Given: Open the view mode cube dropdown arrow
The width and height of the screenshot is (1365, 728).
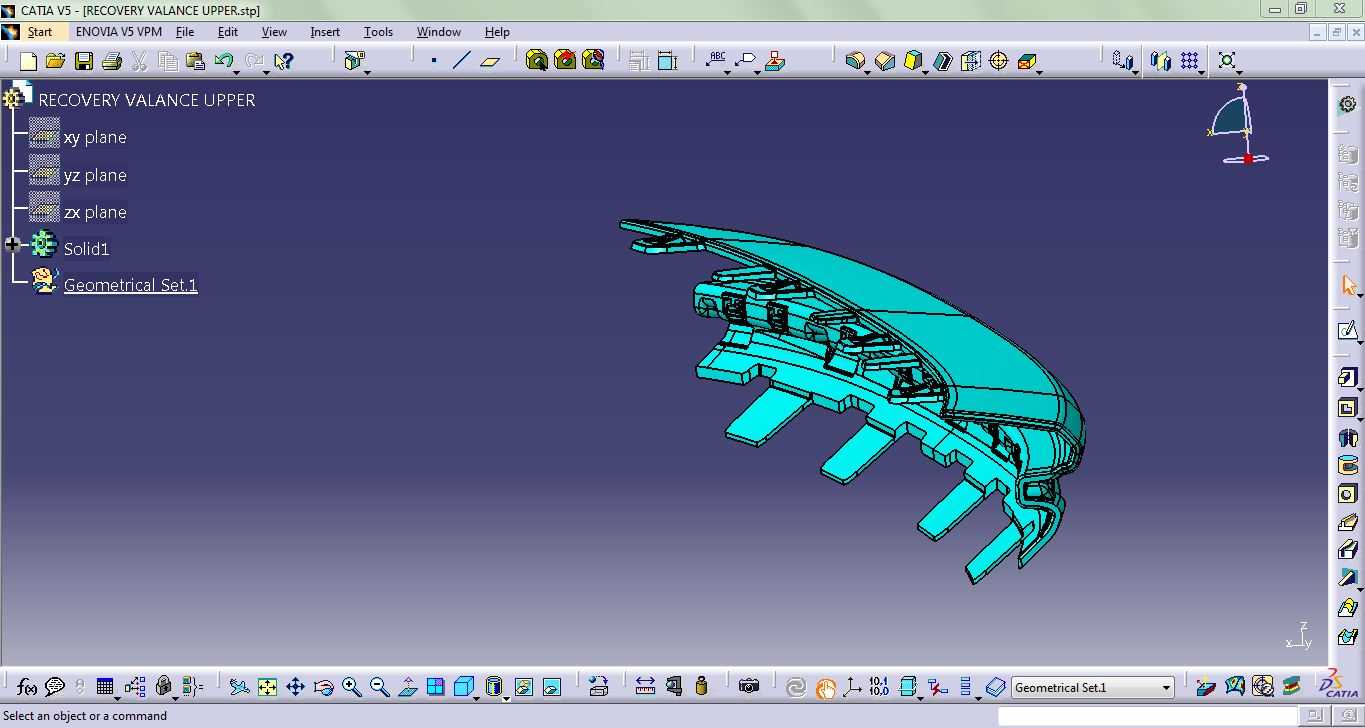Looking at the screenshot, I should [x=477, y=697].
